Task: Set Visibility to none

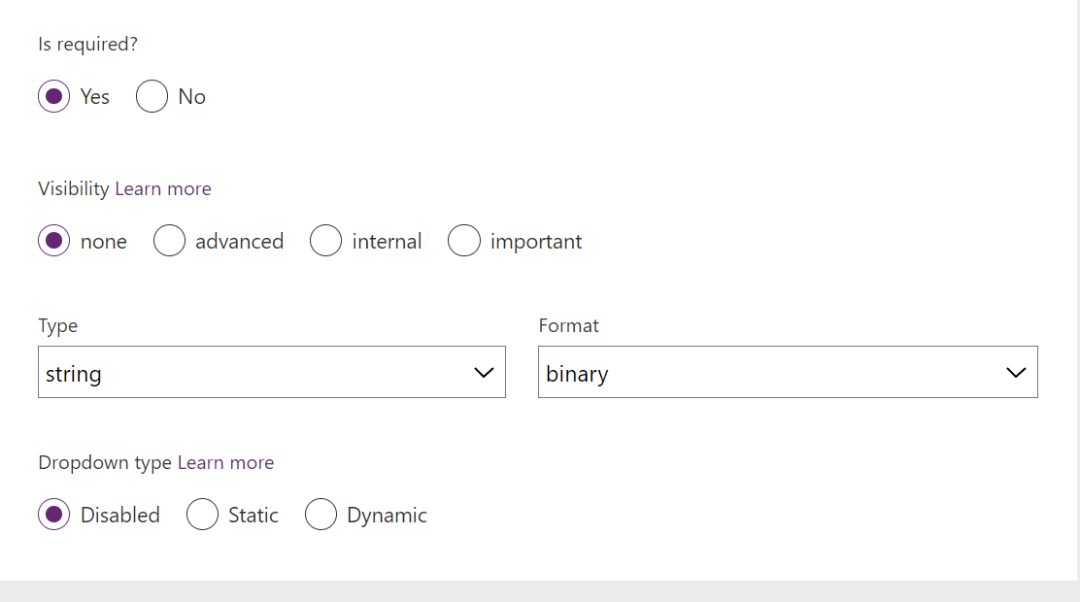Action: tap(54, 241)
